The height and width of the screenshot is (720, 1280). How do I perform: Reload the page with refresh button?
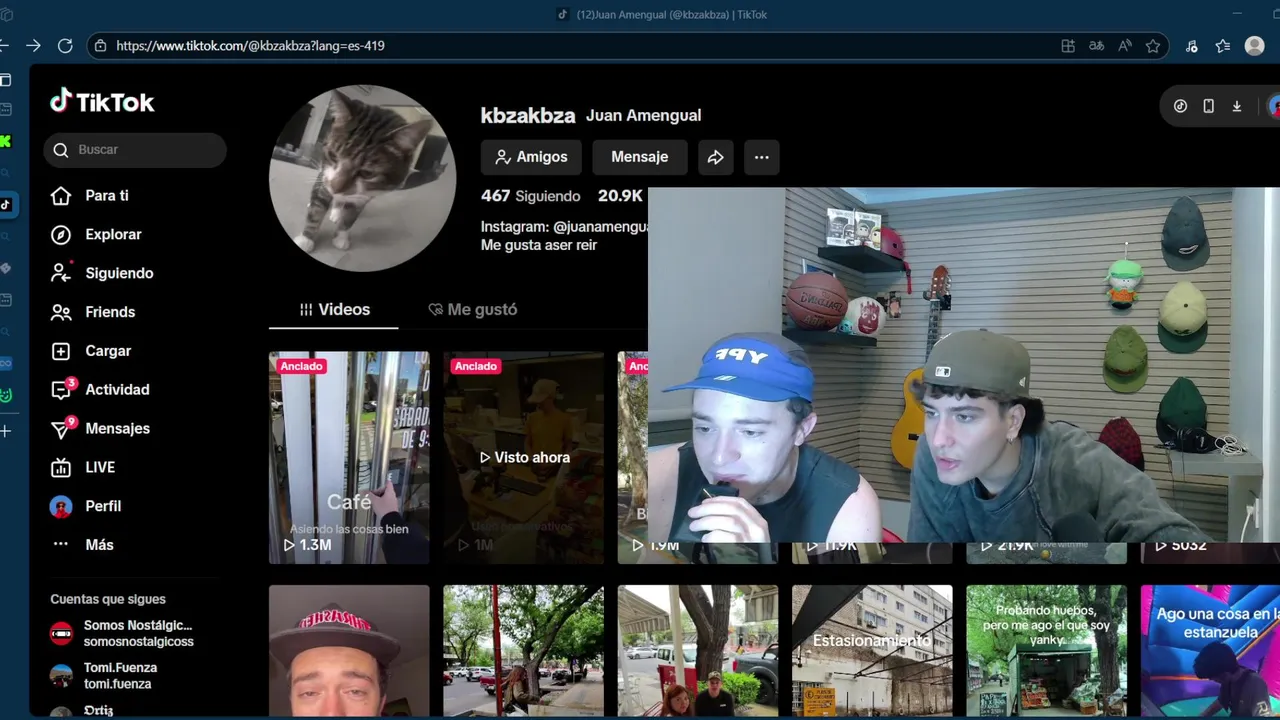pyautogui.click(x=65, y=46)
